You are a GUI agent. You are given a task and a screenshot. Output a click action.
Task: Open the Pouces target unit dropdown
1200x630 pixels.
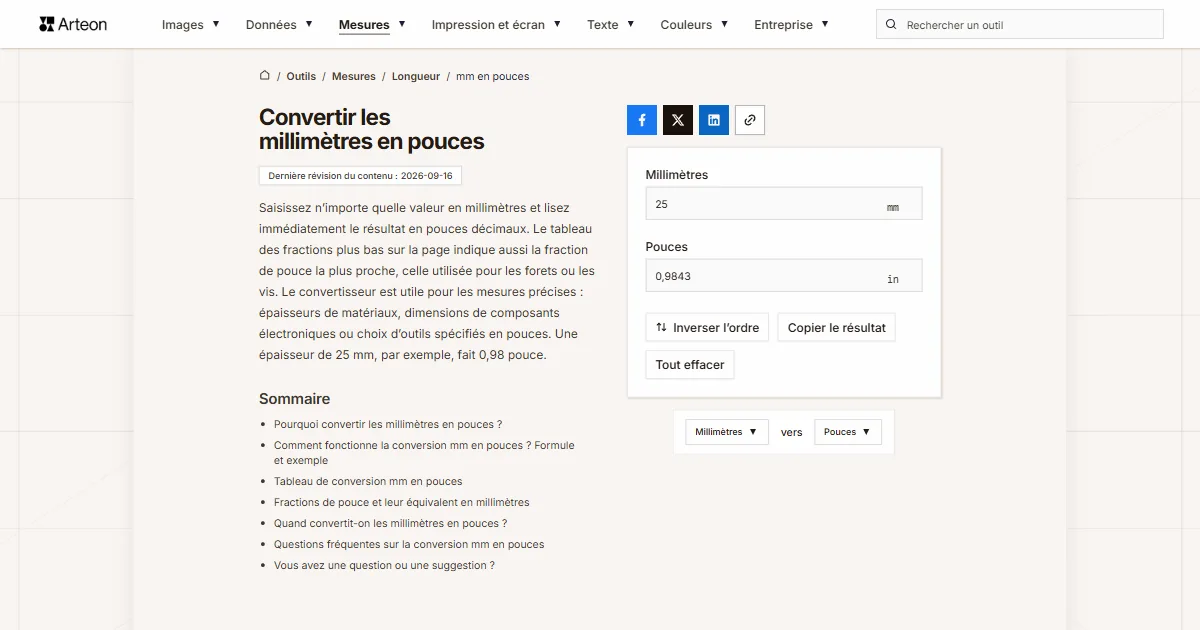coord(848,432)
